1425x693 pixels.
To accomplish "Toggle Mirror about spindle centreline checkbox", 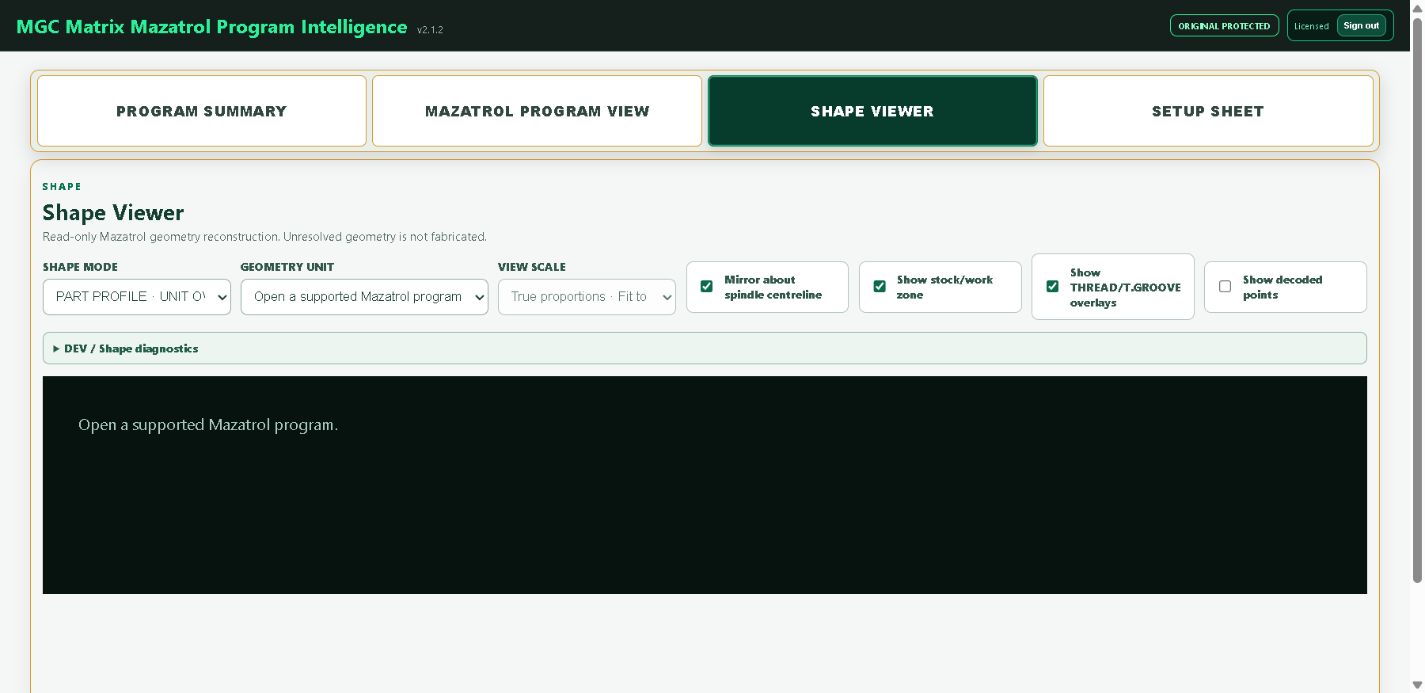I will 707,286.
